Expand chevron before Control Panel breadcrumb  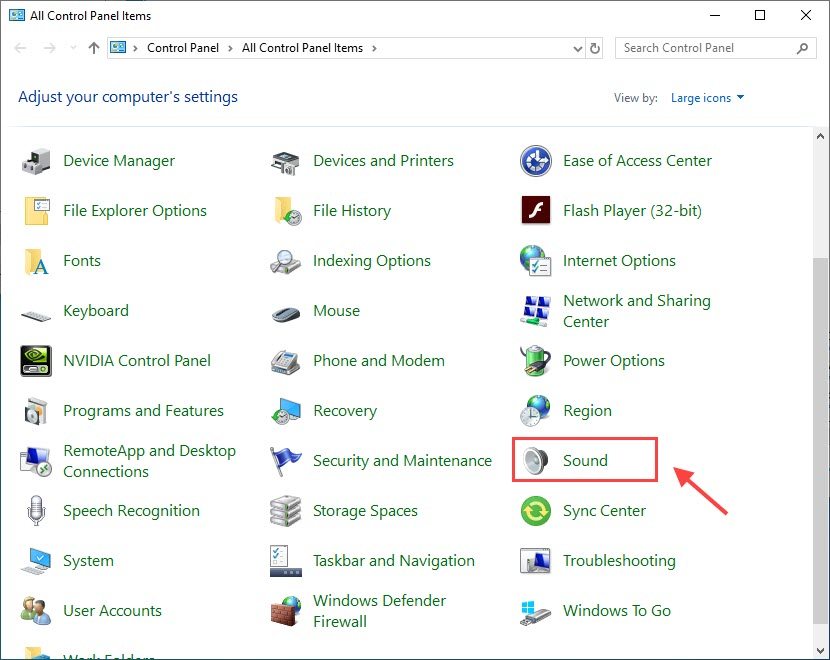click(136, 48)
